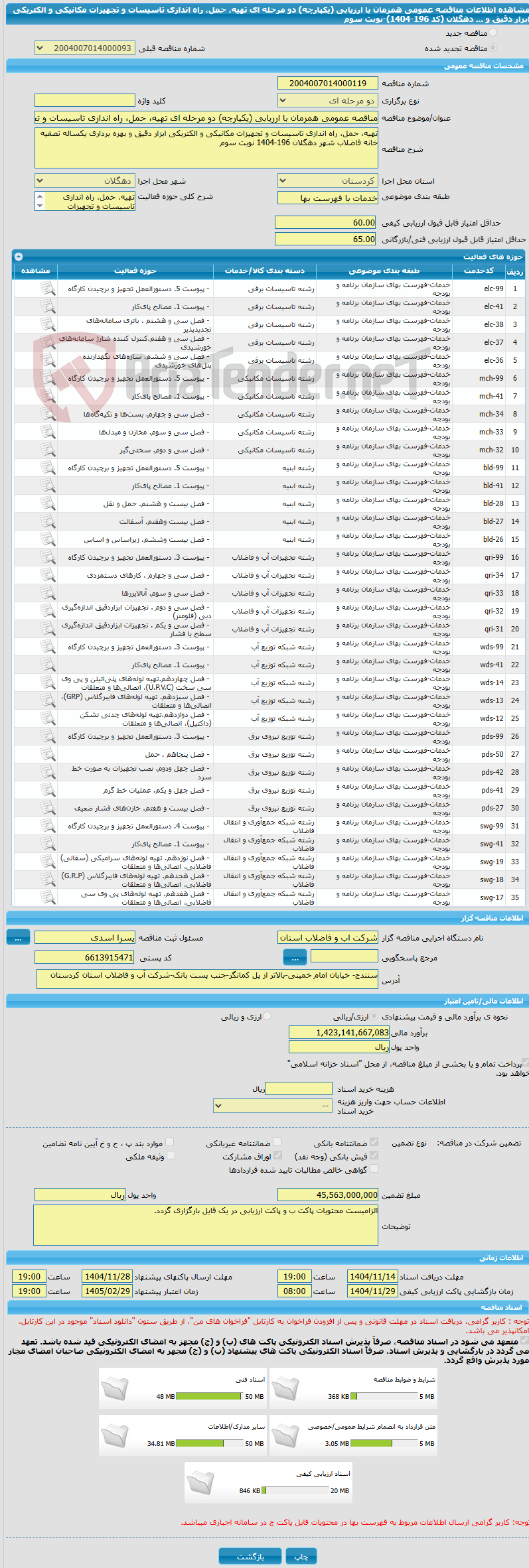The image size is (529, 1568).
Task: Open view icon for row mch-41
Action: click(x=48, y=396)
